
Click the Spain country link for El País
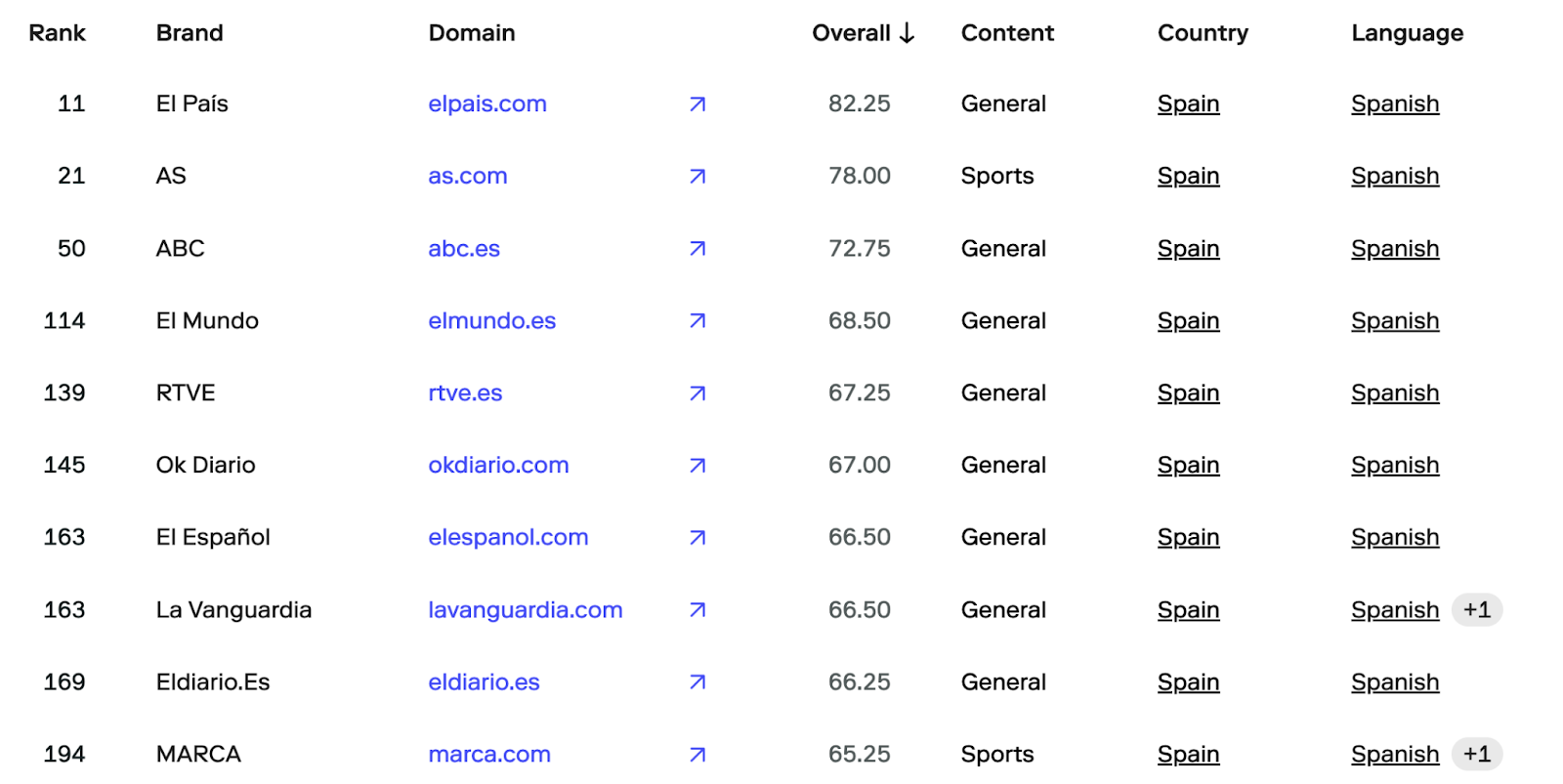(1188, 104)
